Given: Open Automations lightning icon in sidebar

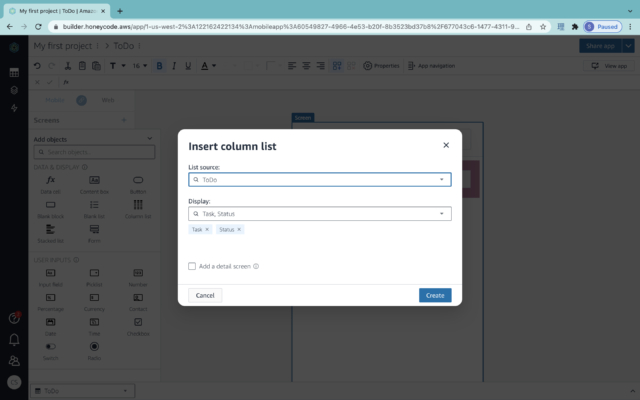Looking at the screenshot, I should pos(14,108).
